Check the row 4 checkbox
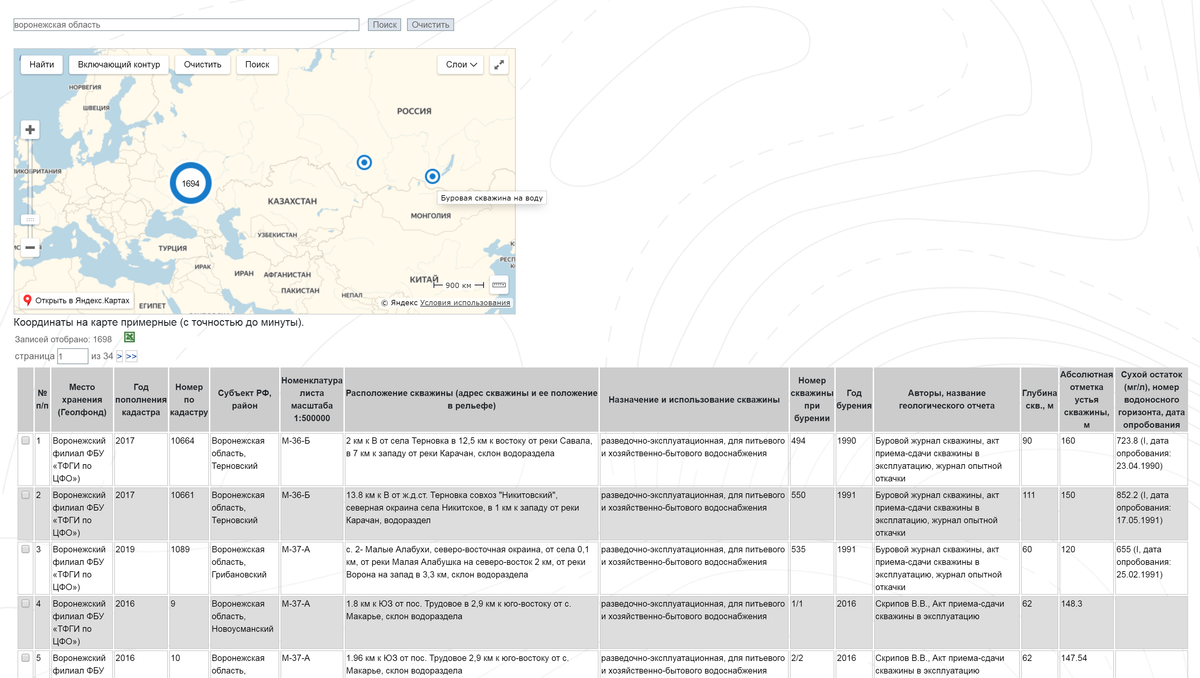 26,604
